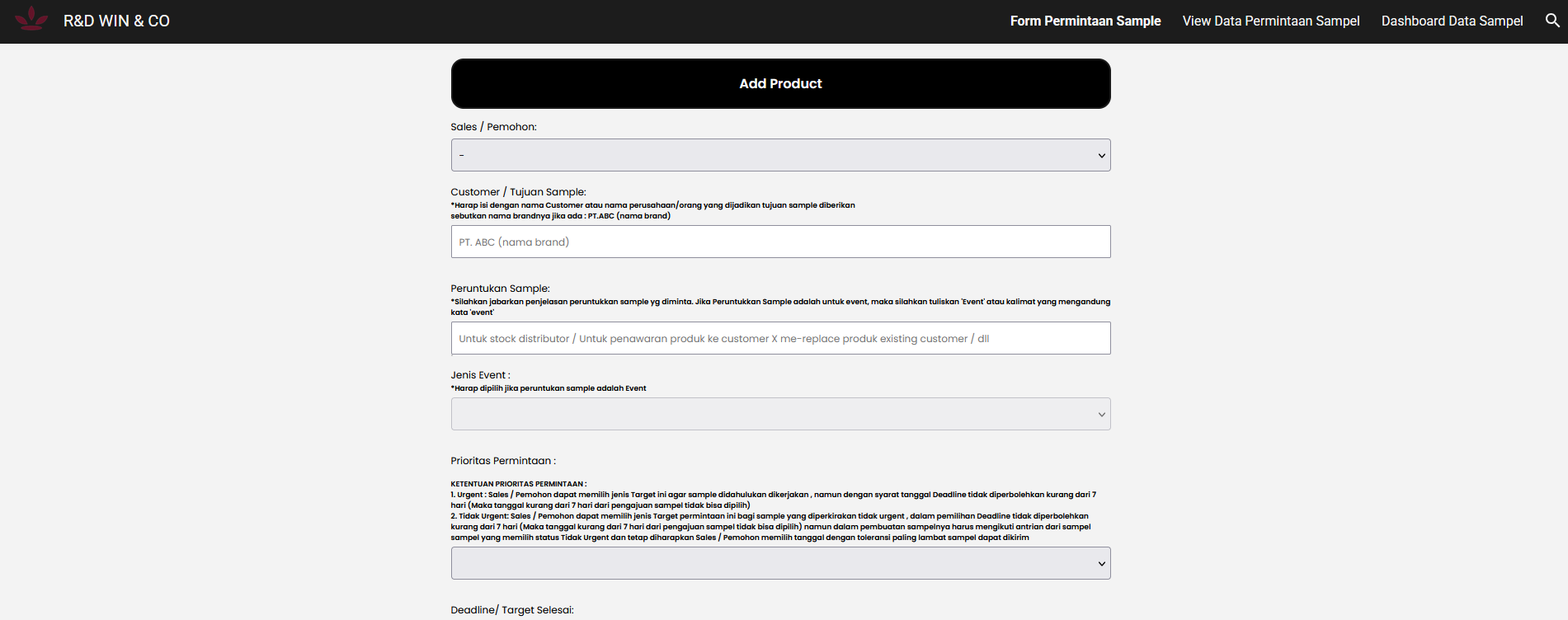Go to View Data Permintaan Sampel
Image resolution: width=1568 pixels, height=620 pixels.
tap(1270, 21)
